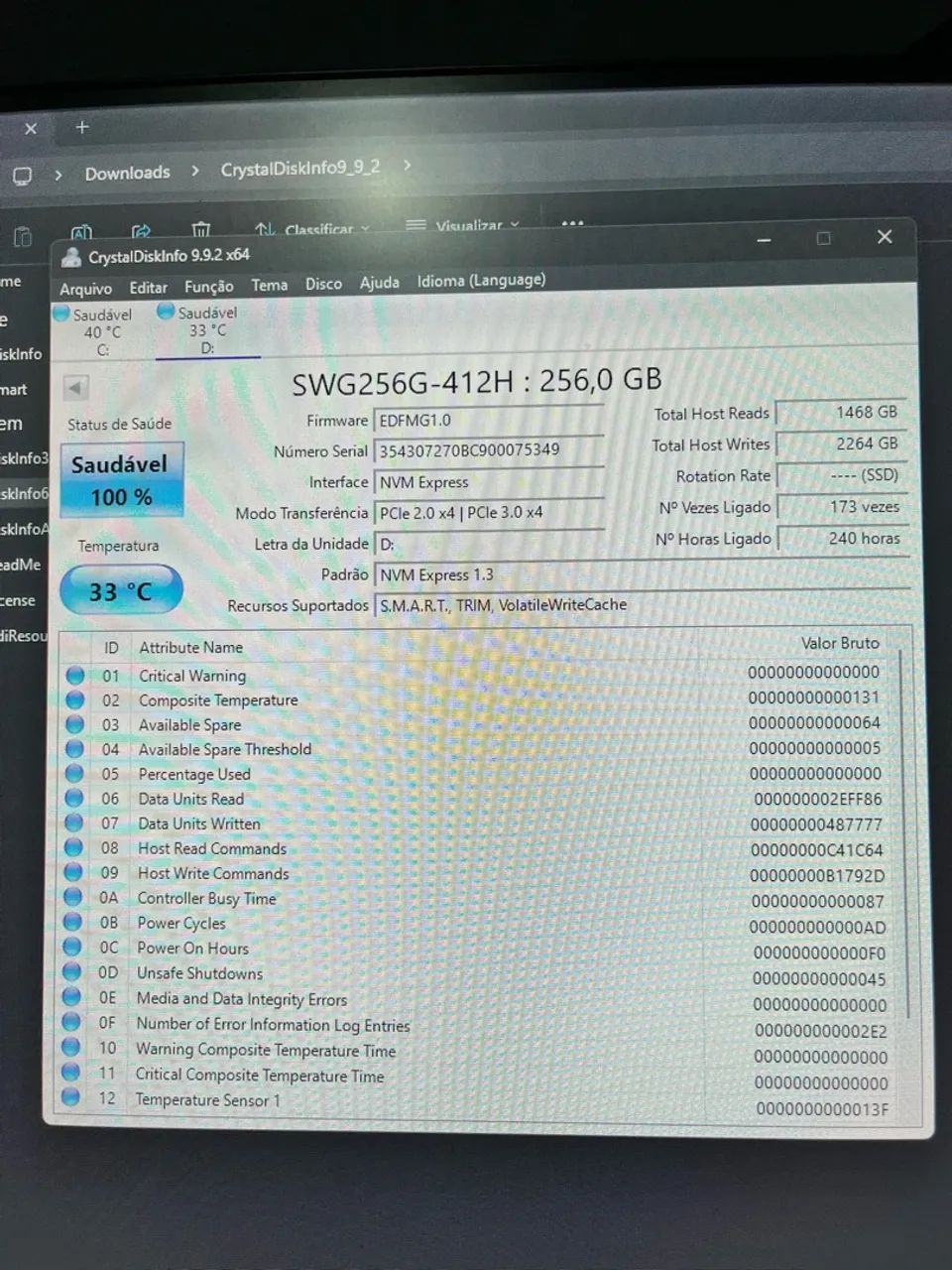Click the Padrão field NVM Express 1.3
Screen dimensions: 952x1270
click(x=641, y=574)
